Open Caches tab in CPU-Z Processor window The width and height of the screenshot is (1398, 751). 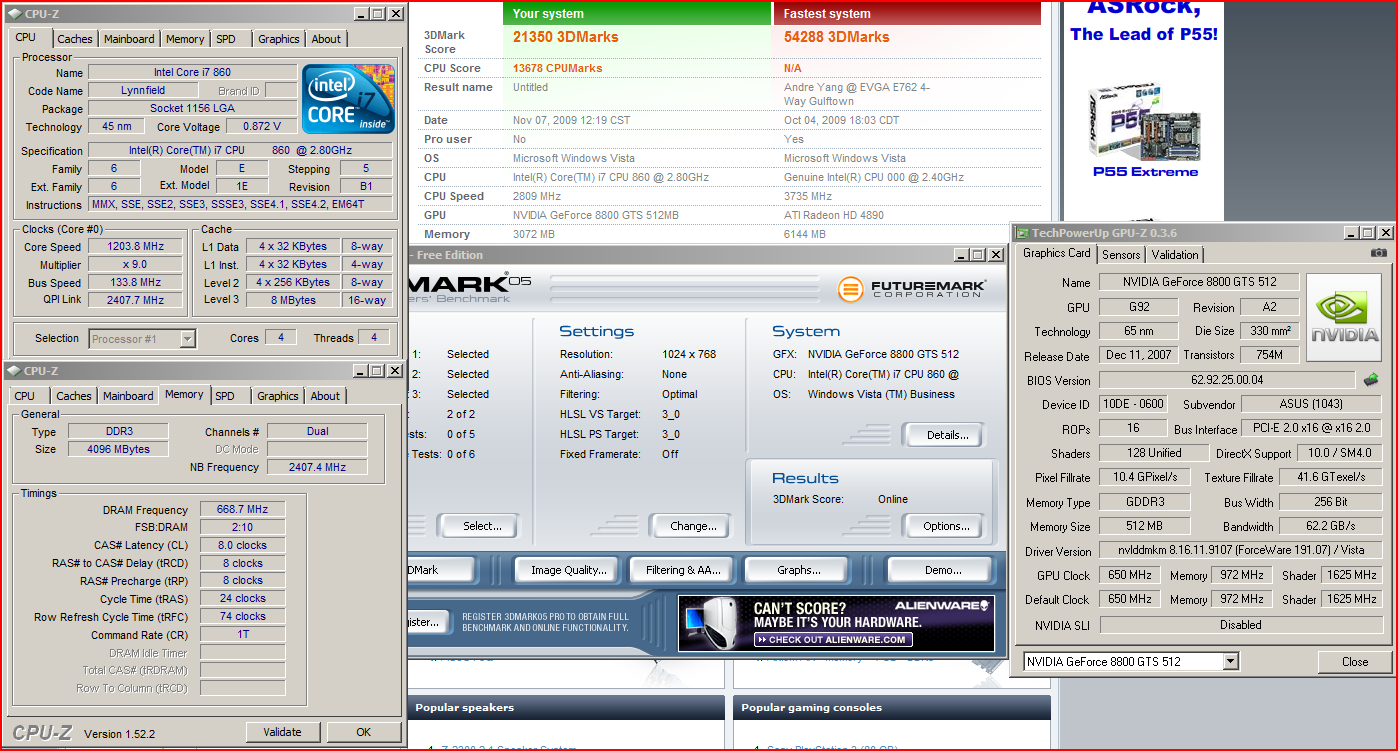[74, 39]
